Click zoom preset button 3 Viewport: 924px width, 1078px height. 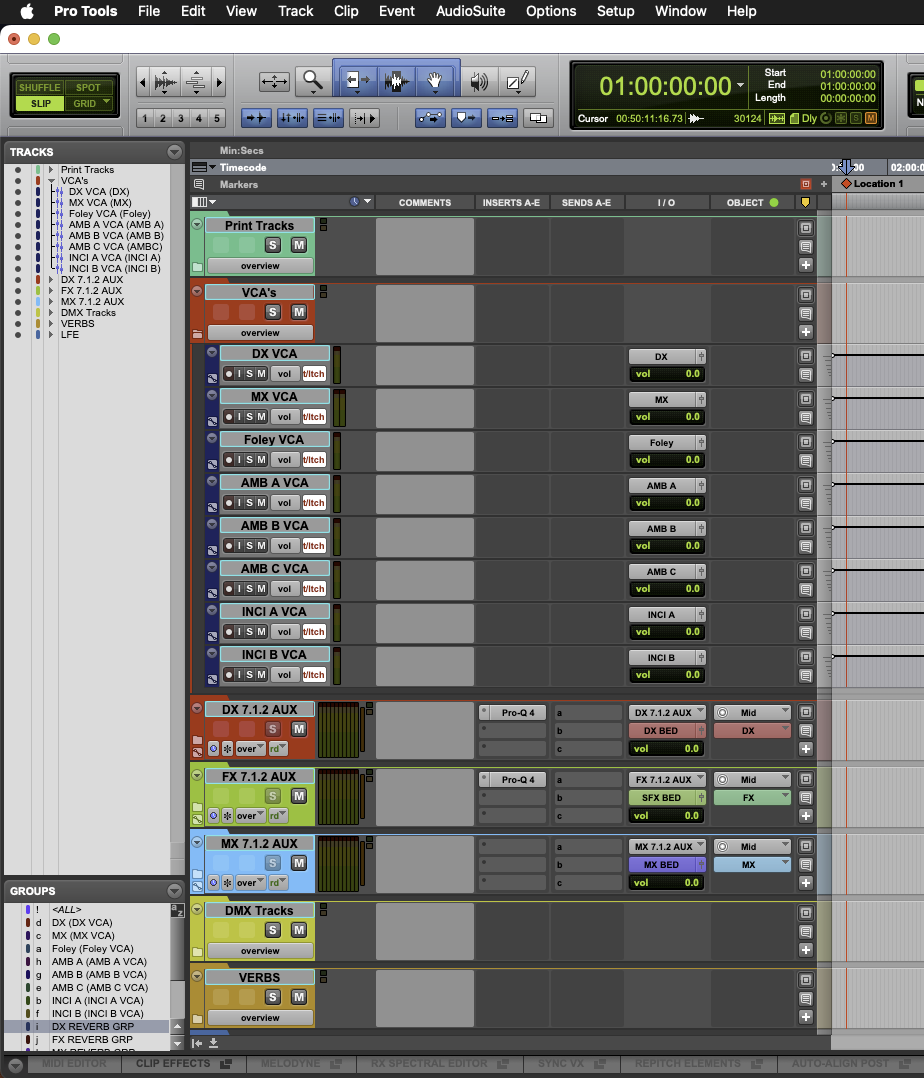[x=181, y=118]
